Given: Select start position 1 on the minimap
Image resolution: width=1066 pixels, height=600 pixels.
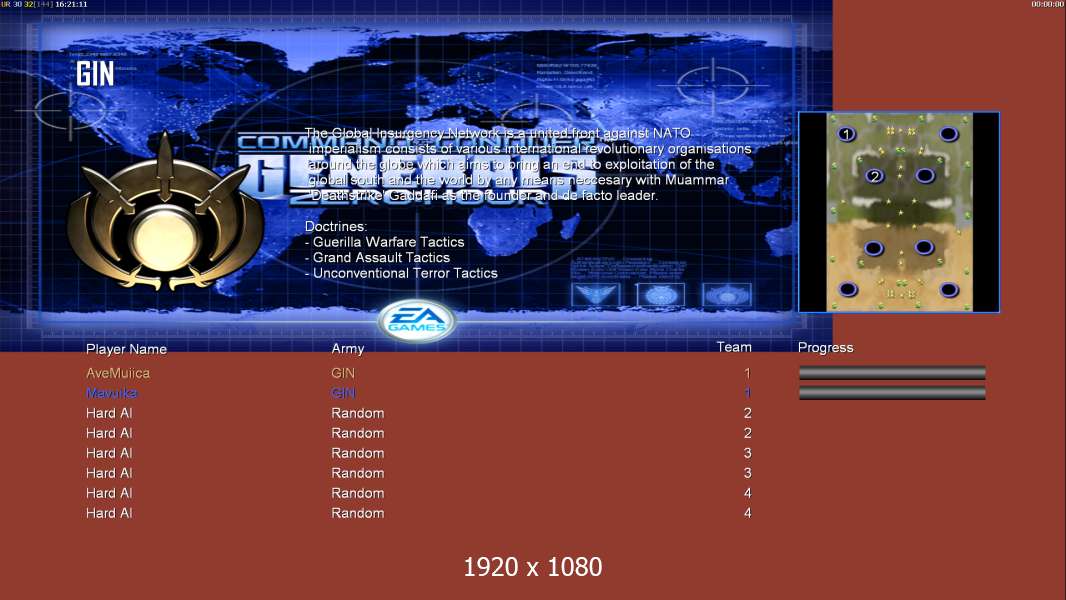Looking at the screenshot, I should pyautogui.click(x=846, y=134).
